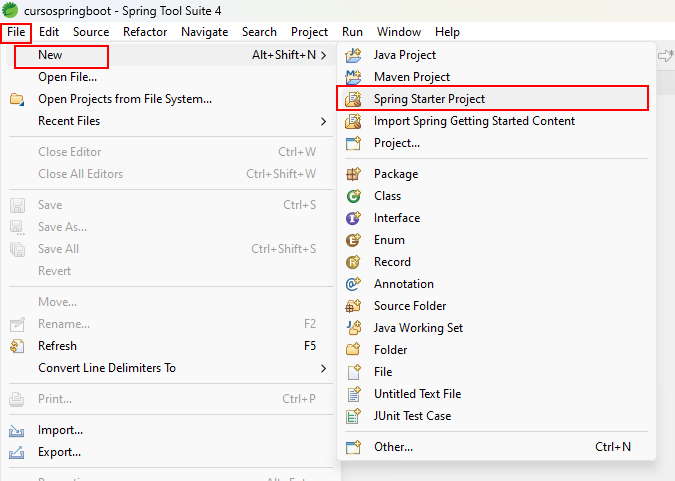
Task: Expand the New submenu arrow
Action: pos(323,55)
